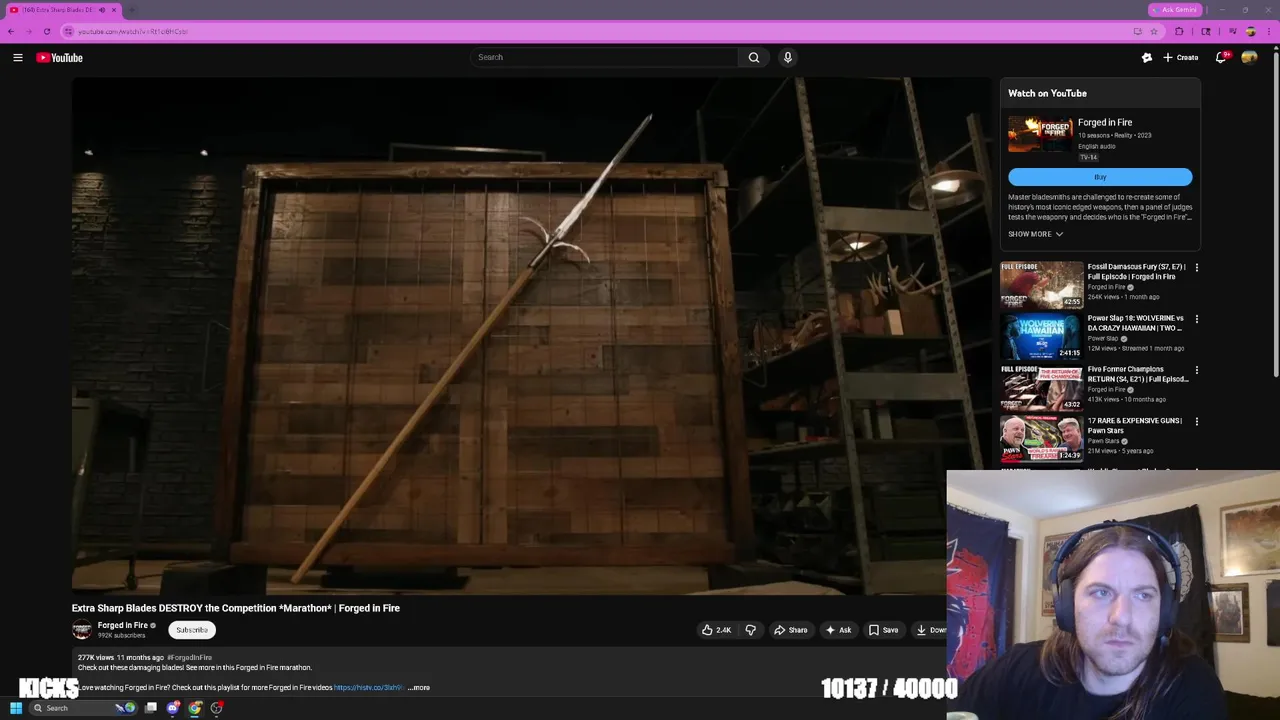Screen dimensions: 1280x720
Task: Open the YouTube guide hamburger menu
Action: point(18,58)
